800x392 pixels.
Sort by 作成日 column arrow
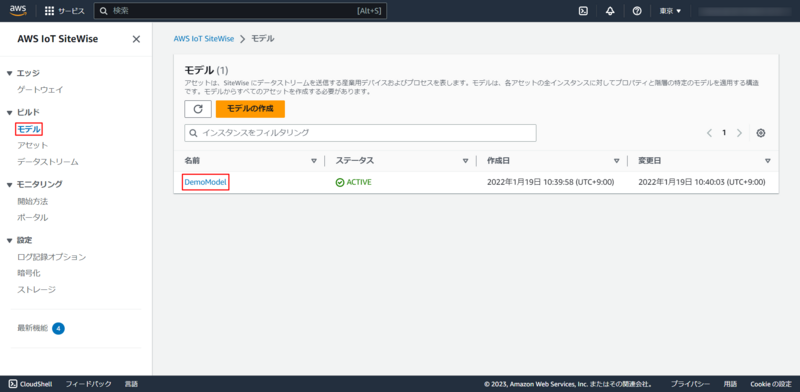click(x=616, y=161)
